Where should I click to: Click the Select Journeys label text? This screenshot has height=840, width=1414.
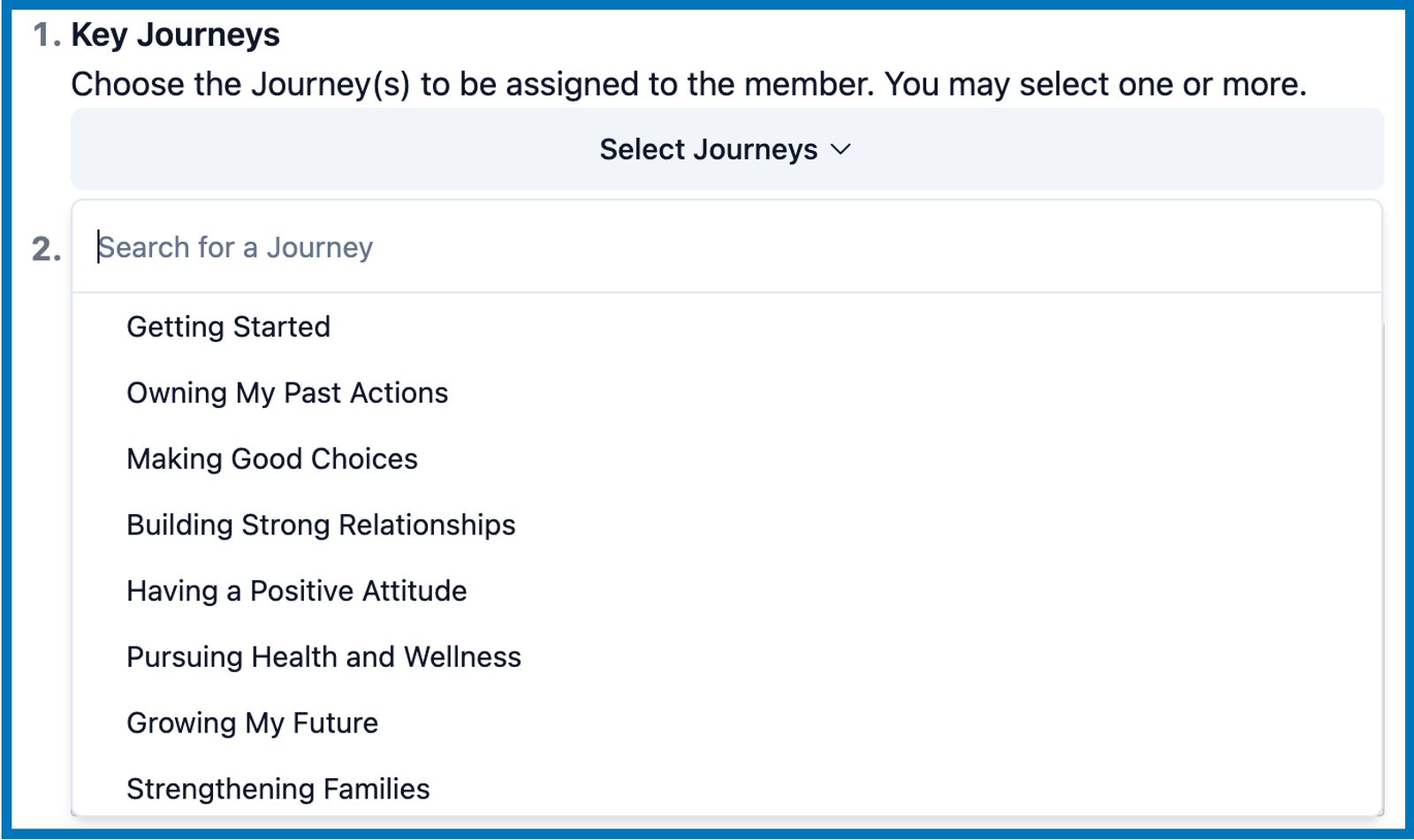tap(709, 149)
